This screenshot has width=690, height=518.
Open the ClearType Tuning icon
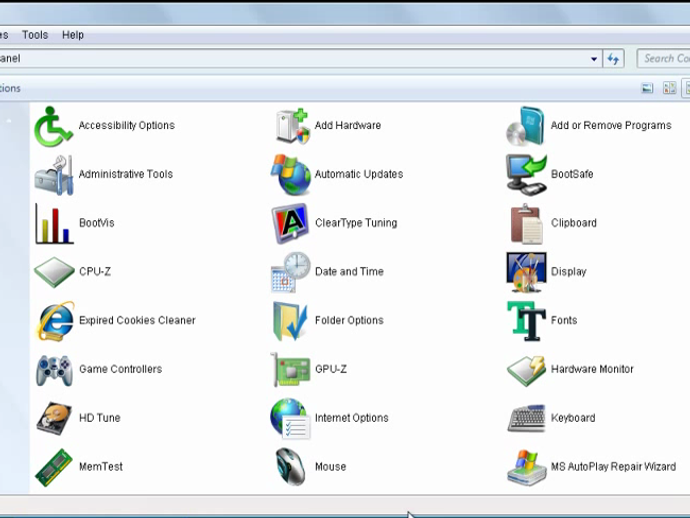[x=290, y=224]
